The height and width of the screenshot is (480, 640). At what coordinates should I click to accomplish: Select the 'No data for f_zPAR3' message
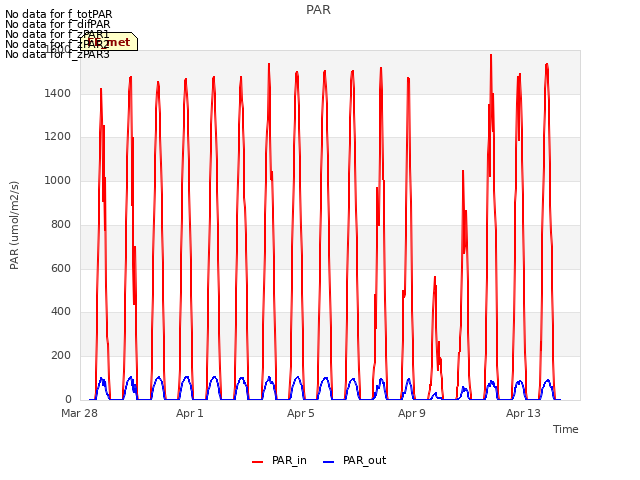(57, 54)
